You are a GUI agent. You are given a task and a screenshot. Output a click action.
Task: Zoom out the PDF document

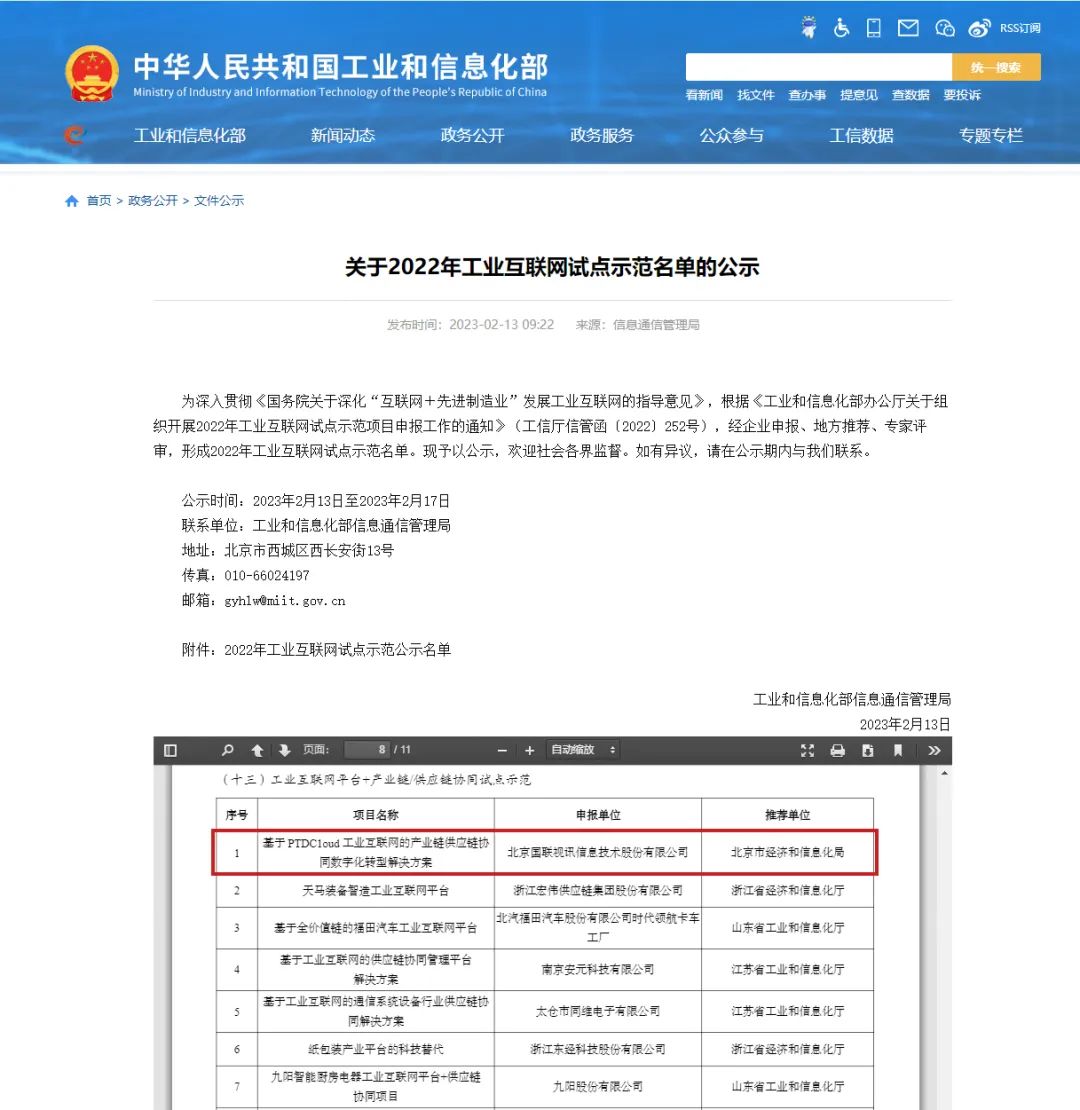(x=502, y=750)
